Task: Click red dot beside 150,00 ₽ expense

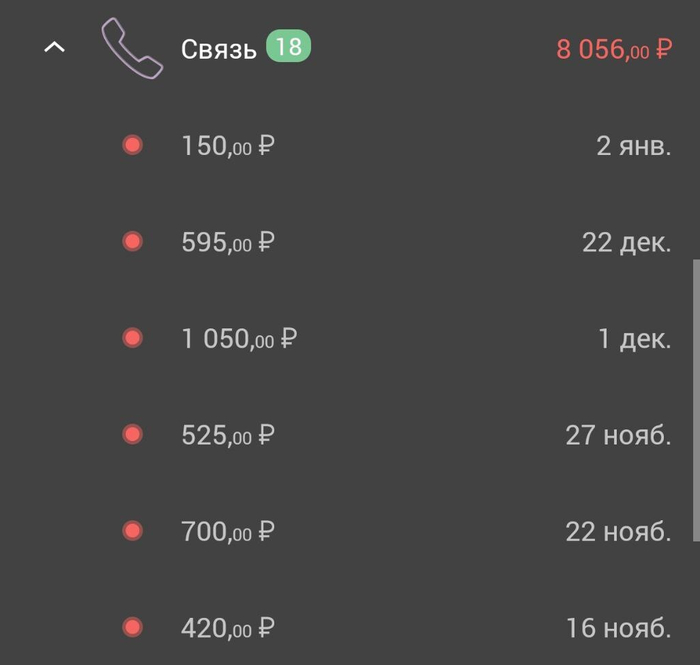Action: [x=132, y=146]
